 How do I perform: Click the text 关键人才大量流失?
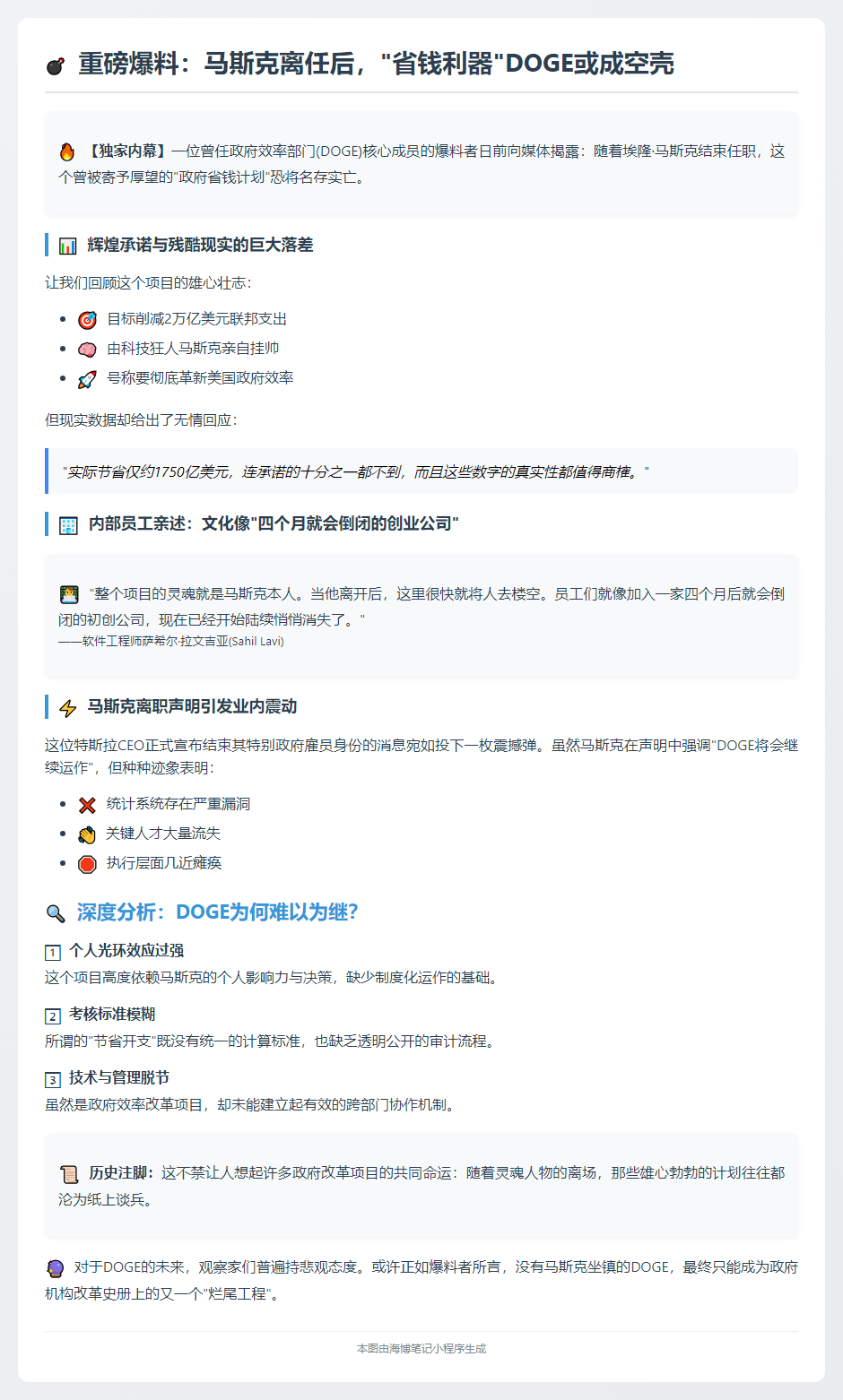coord(163,834)
